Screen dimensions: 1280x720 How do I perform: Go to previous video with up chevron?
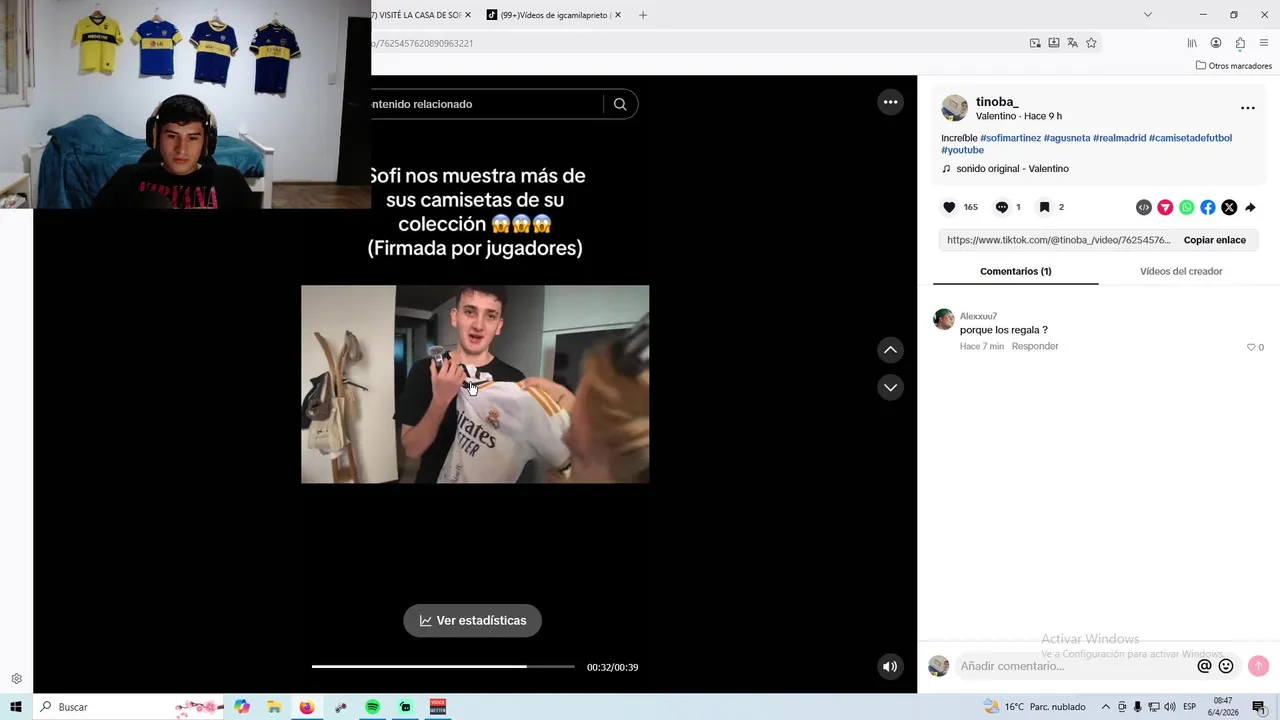[890, 350]
